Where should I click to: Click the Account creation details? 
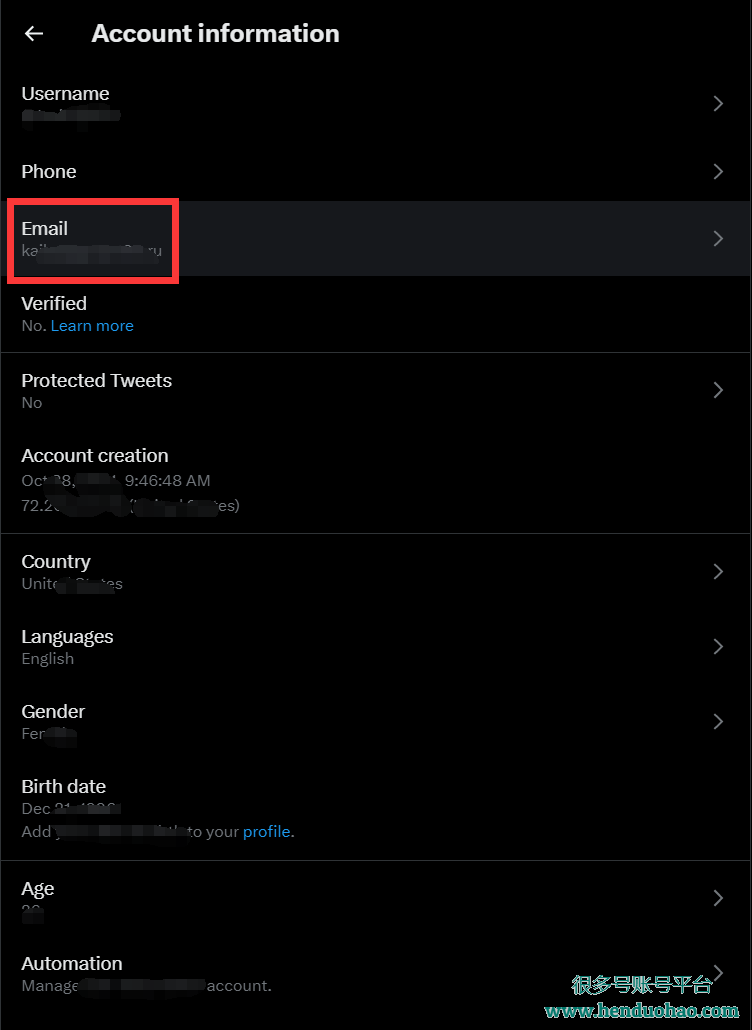(130, 480)
